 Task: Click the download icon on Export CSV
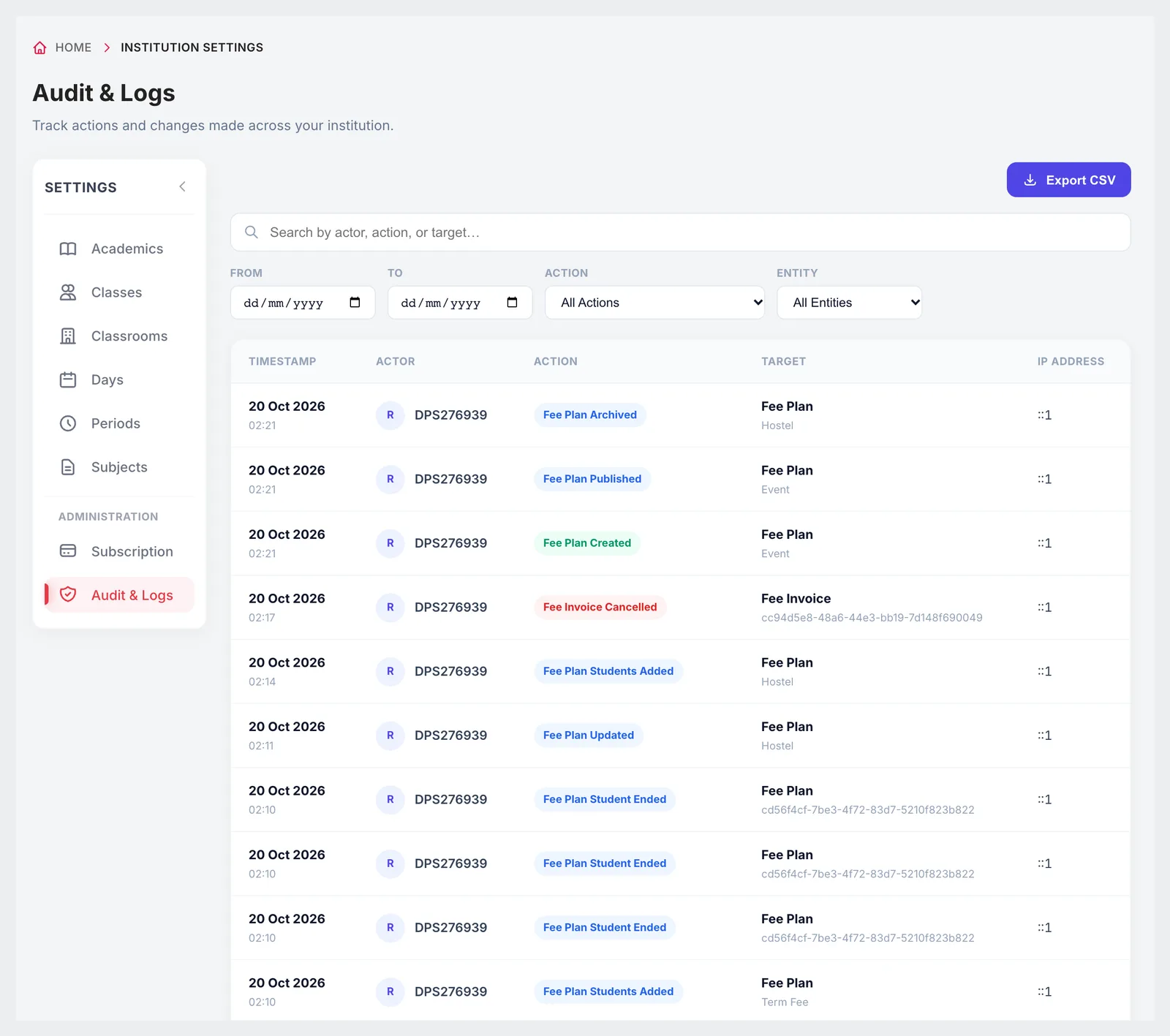coord(1030,180)
